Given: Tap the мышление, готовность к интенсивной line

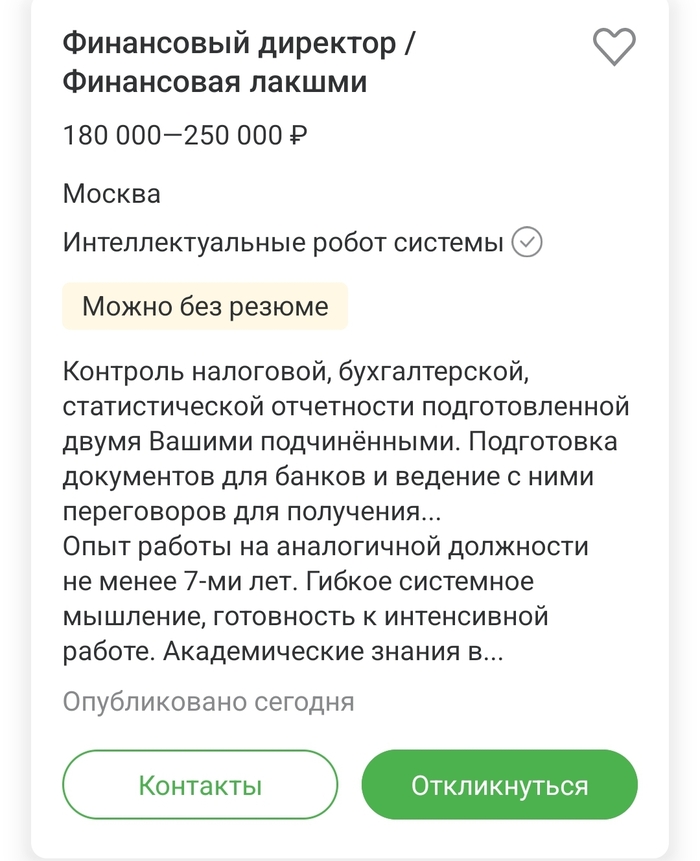Looking at the screenshot, I should point(305,617).
